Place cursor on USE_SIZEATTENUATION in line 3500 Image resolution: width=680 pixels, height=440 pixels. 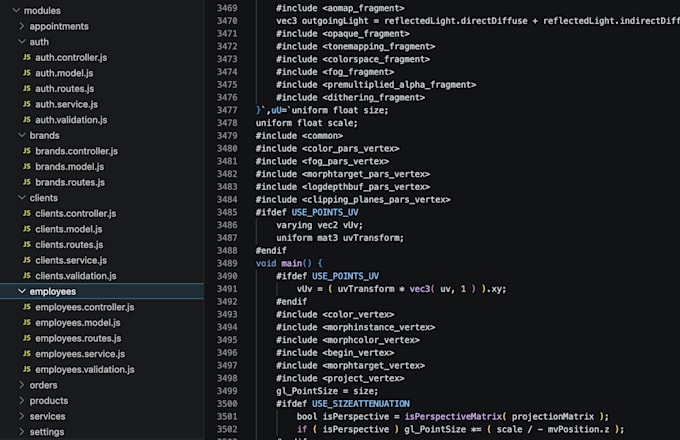coord(361,404)
